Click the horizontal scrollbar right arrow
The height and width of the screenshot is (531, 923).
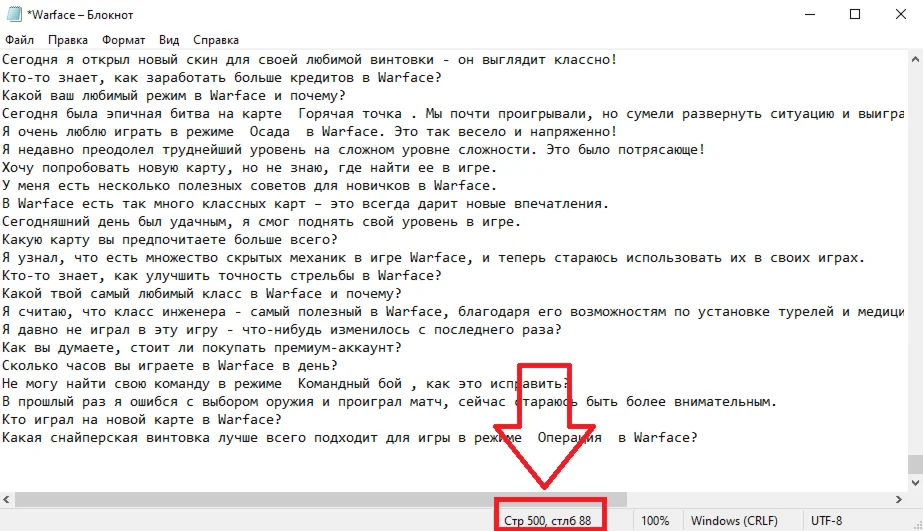click(x=899, y=499)
